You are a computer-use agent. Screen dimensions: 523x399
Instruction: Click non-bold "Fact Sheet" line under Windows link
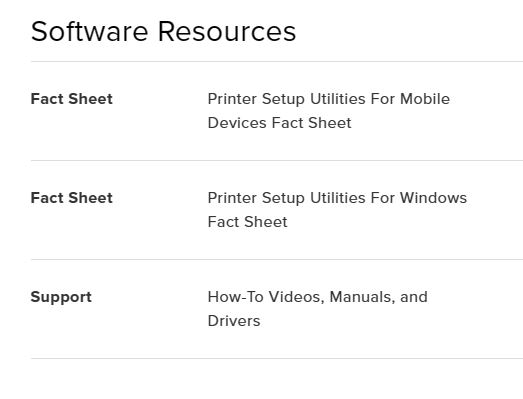(247, 222)
